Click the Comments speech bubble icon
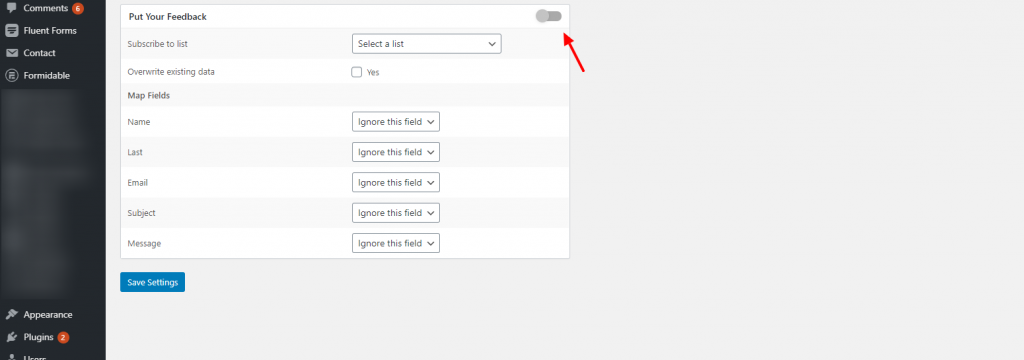The width and height of the screenshot is (1024, 360). point(12,8)
